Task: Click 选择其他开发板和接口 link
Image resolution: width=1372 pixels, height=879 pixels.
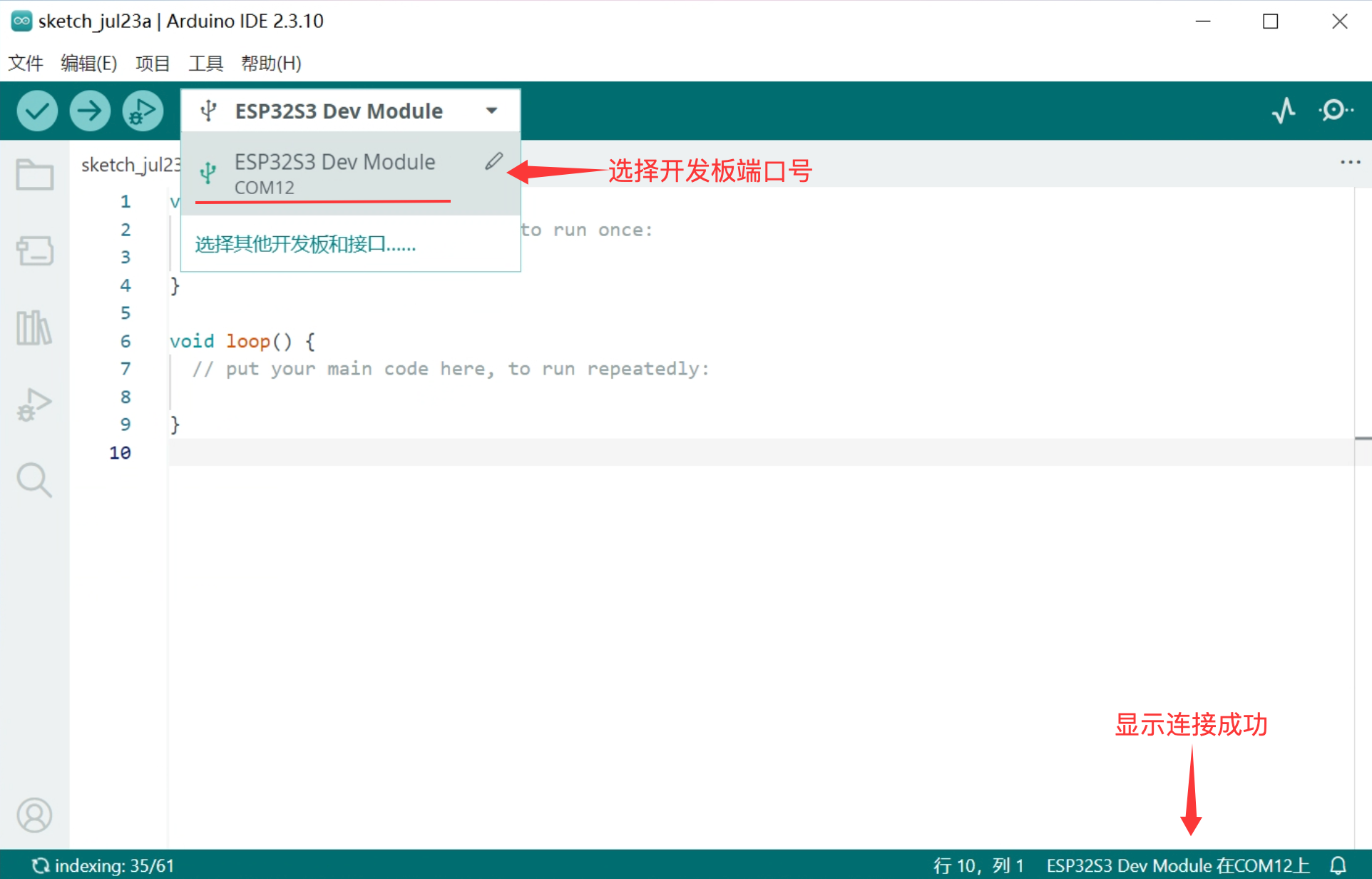Action: point(305,244)
